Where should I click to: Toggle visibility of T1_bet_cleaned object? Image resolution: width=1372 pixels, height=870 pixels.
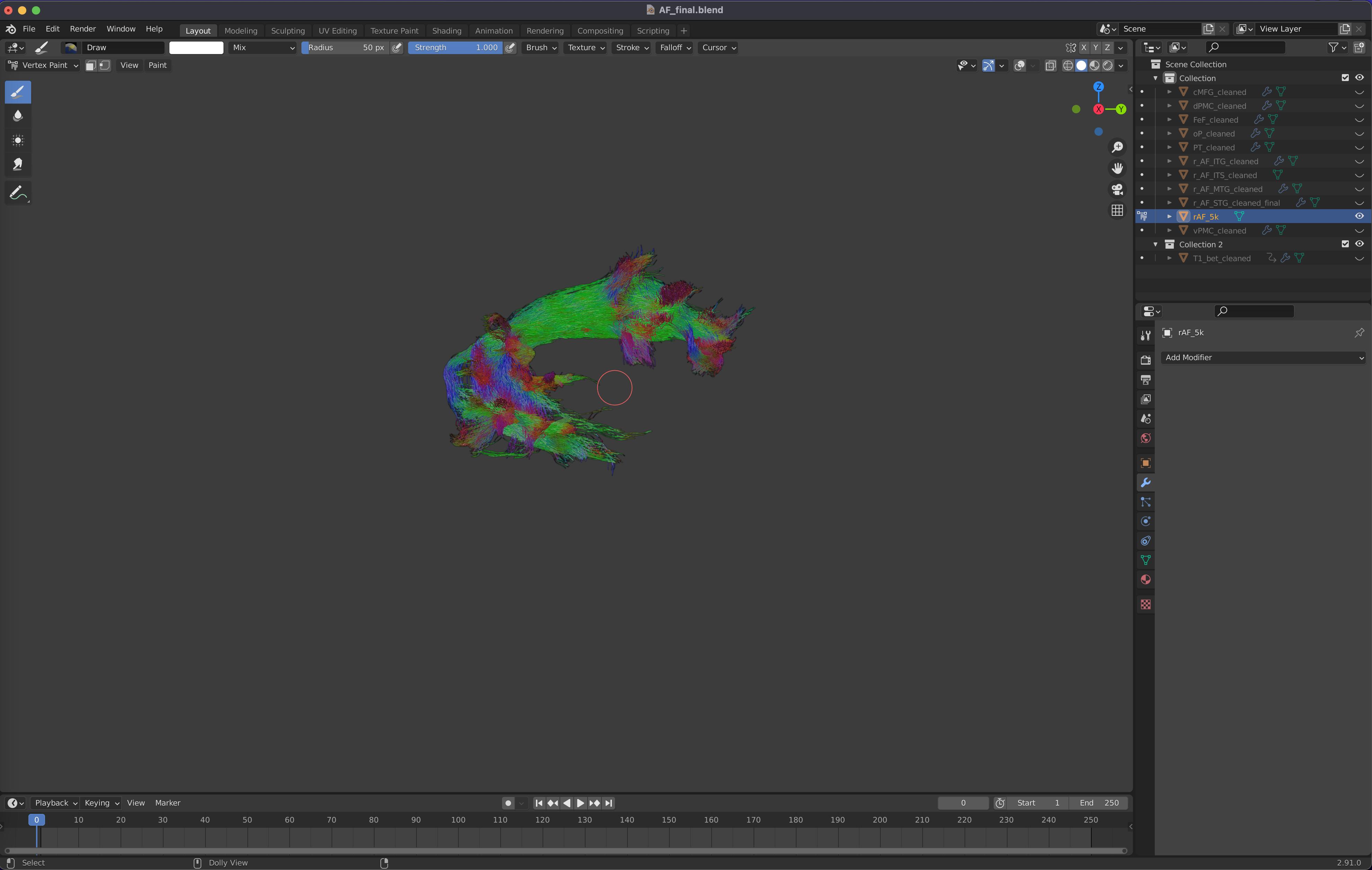tap(1359, 259)
